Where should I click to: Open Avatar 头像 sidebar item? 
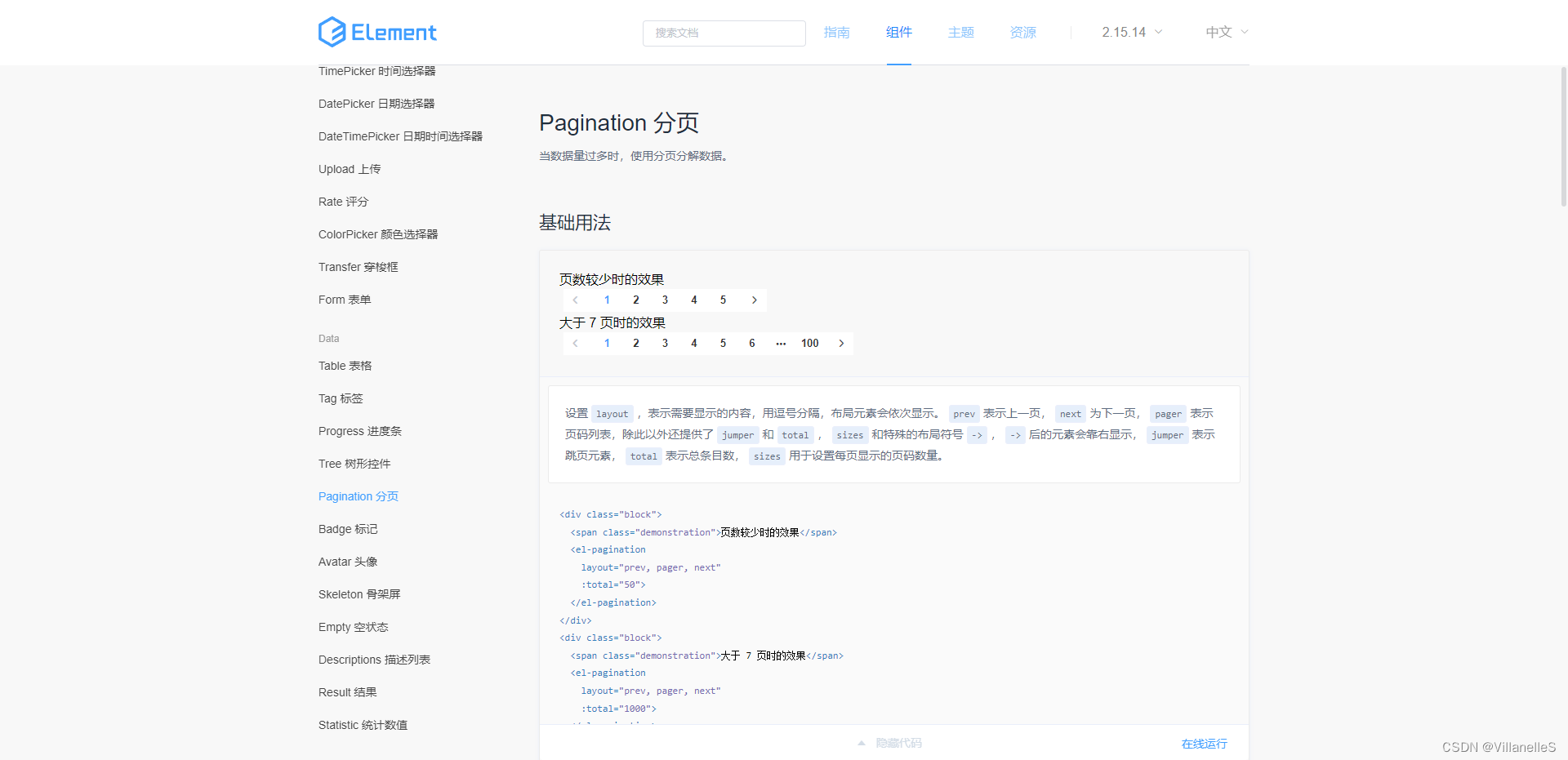[x=348, y=562]
